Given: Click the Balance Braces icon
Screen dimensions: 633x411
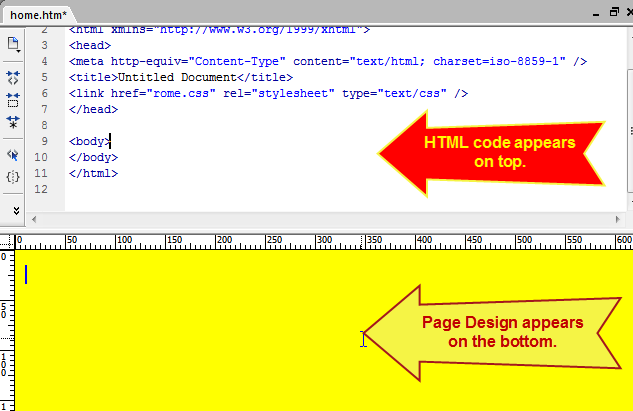Looking at the screenshot, I should tap(14, 177).
